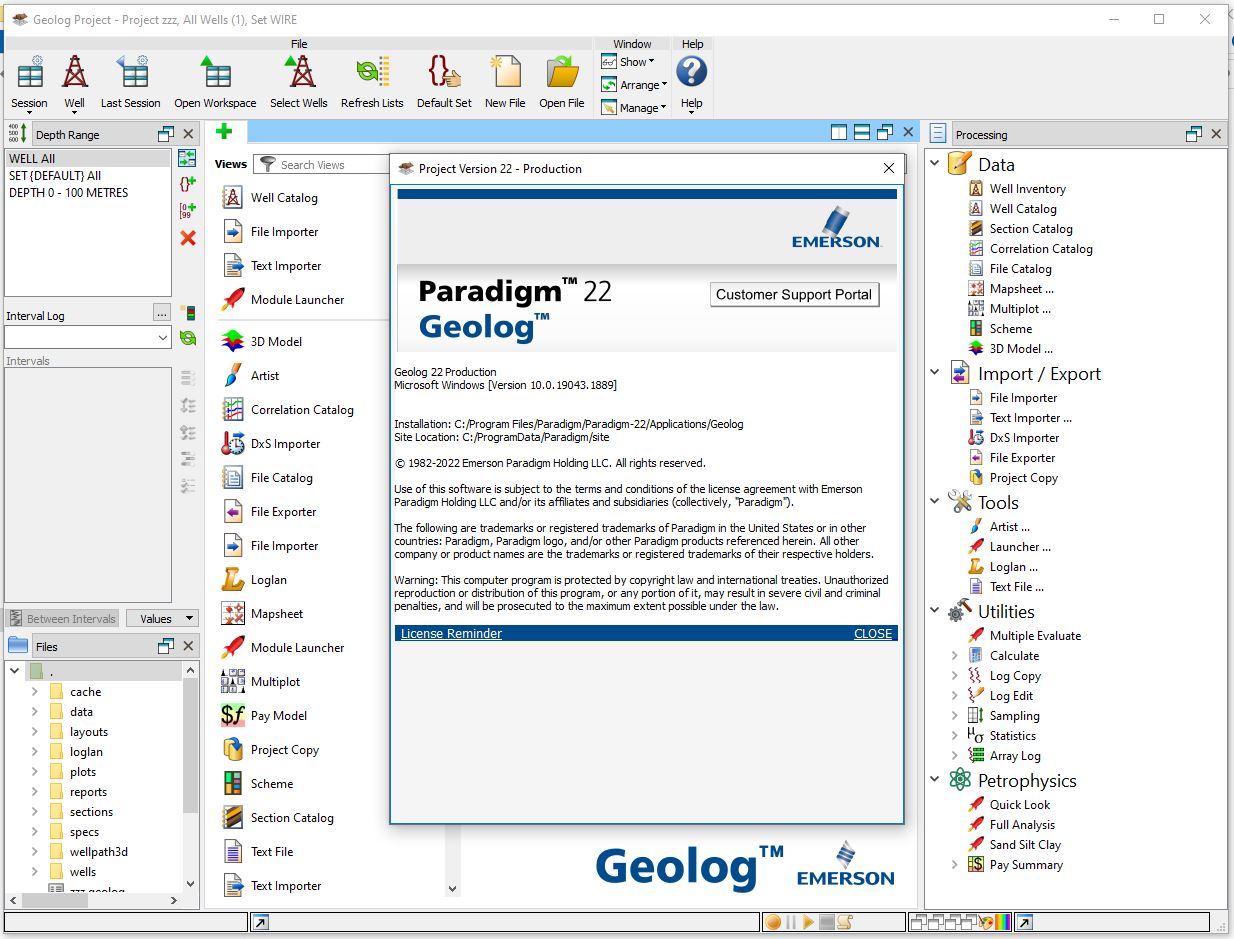Launch Loglan from the Views list

click(268, 580)
